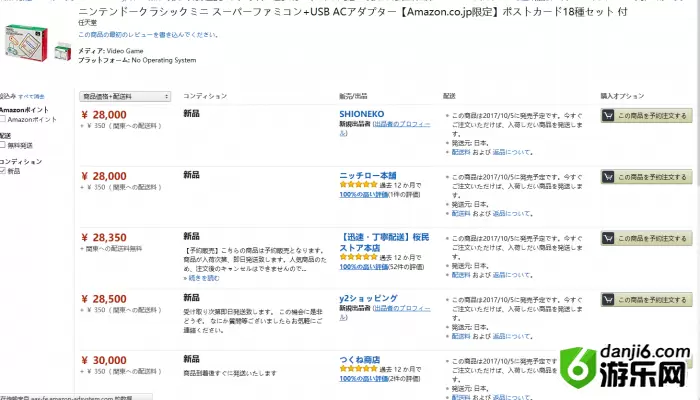The image size is (700, 400).
Task: Pre-order from SHIONEKO at ¥28,000
Action: pos(646,116)
